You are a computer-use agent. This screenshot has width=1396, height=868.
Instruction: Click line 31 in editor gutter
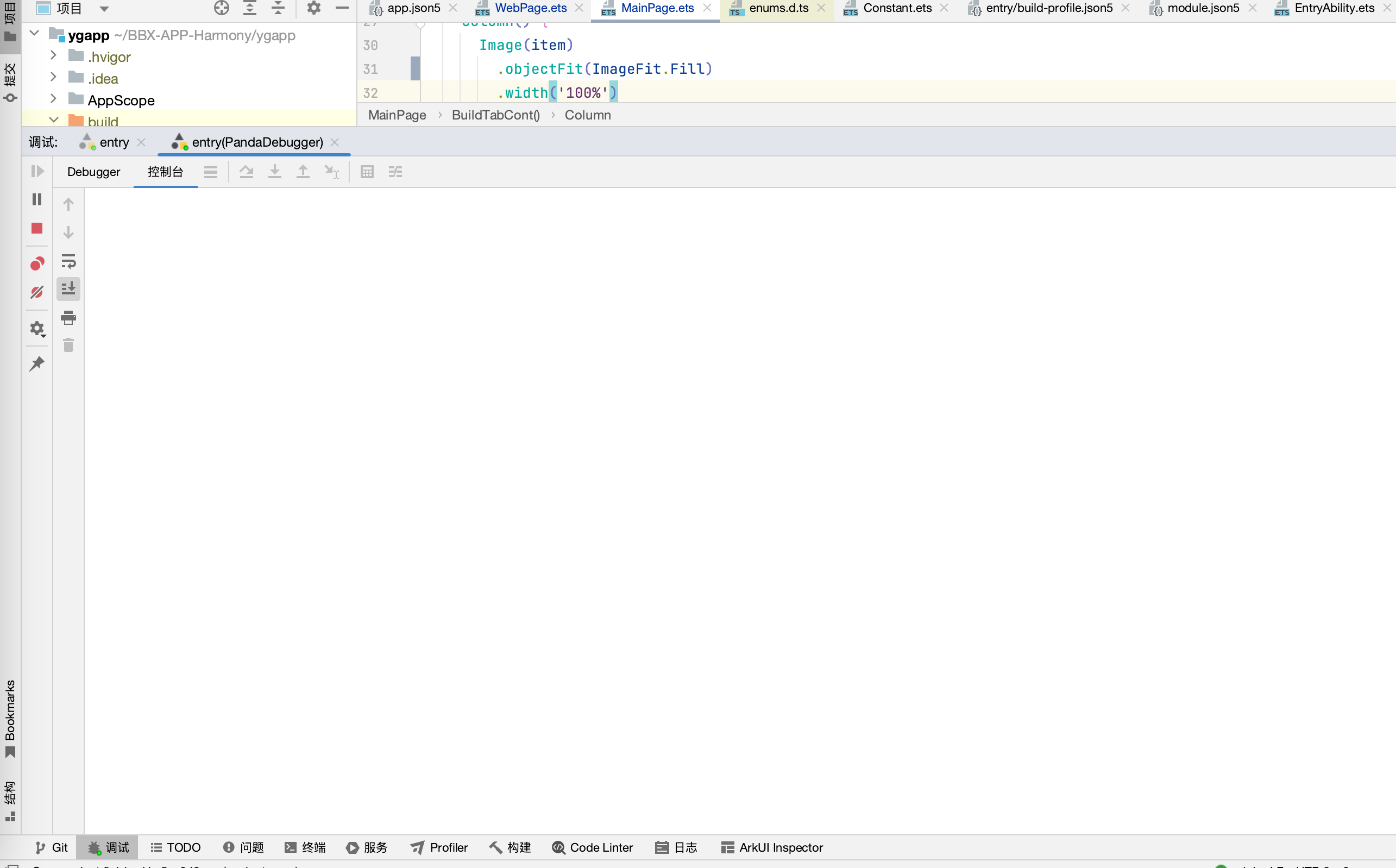pos(371,69)
